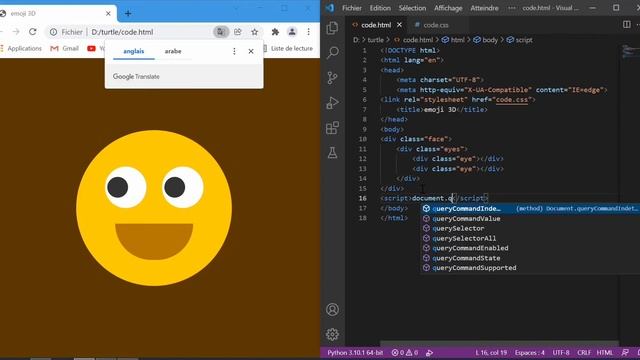Click the Python 3.10.1 64-bit interpreter status
Image resolution: width=640 pixels, height=360 pixels.
click(x=355, y=353)
